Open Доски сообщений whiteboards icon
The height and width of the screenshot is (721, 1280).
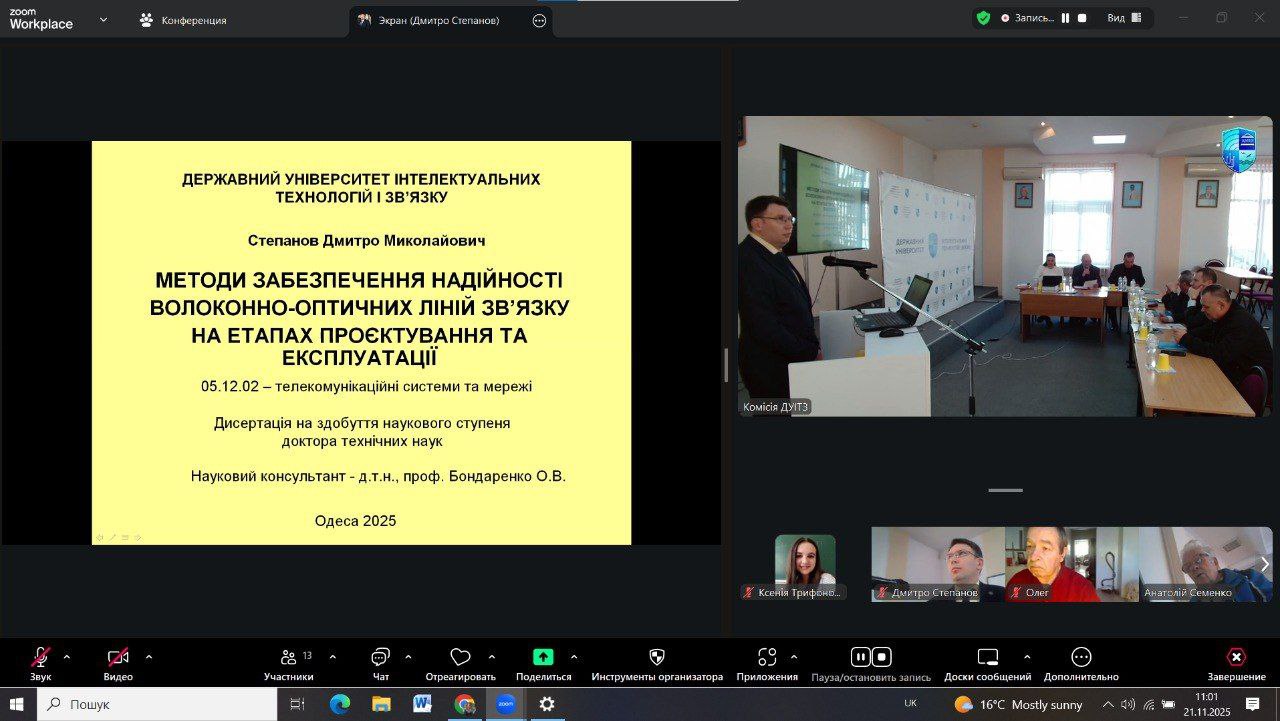click(x=987, y=658)
